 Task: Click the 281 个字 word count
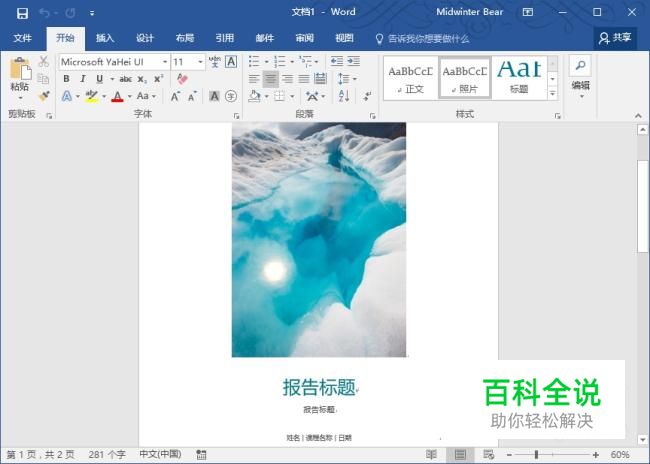click(107, 454)
